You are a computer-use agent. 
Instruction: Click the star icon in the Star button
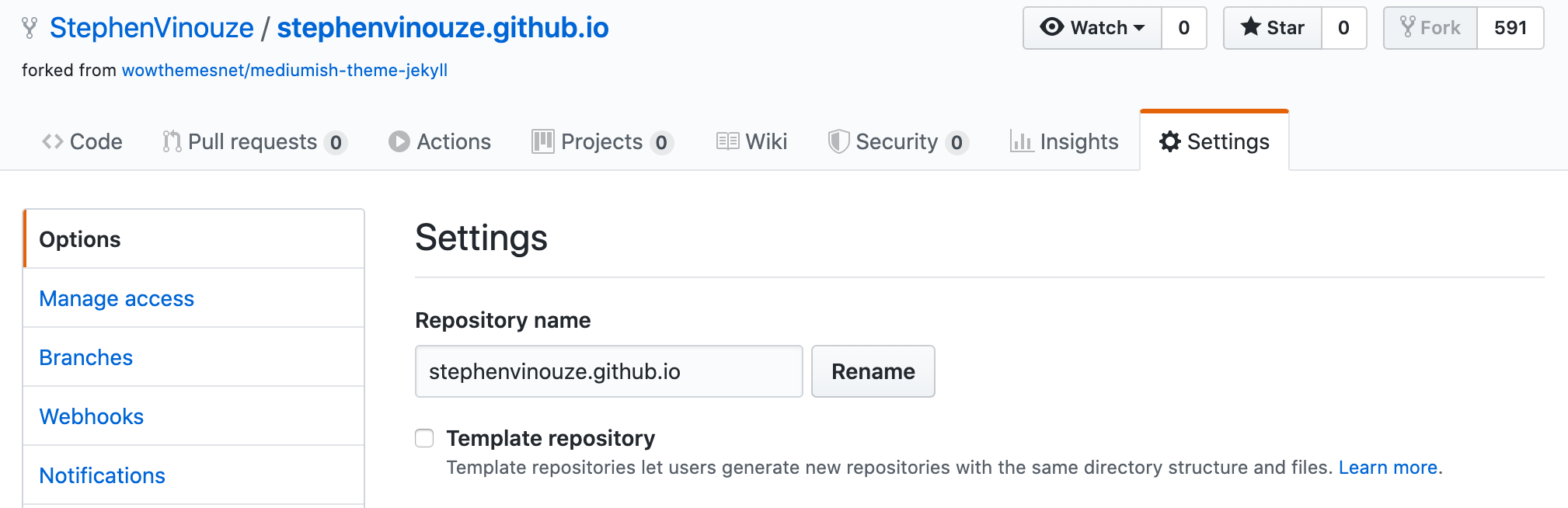pyautogui.click(x=1250, y=27)
